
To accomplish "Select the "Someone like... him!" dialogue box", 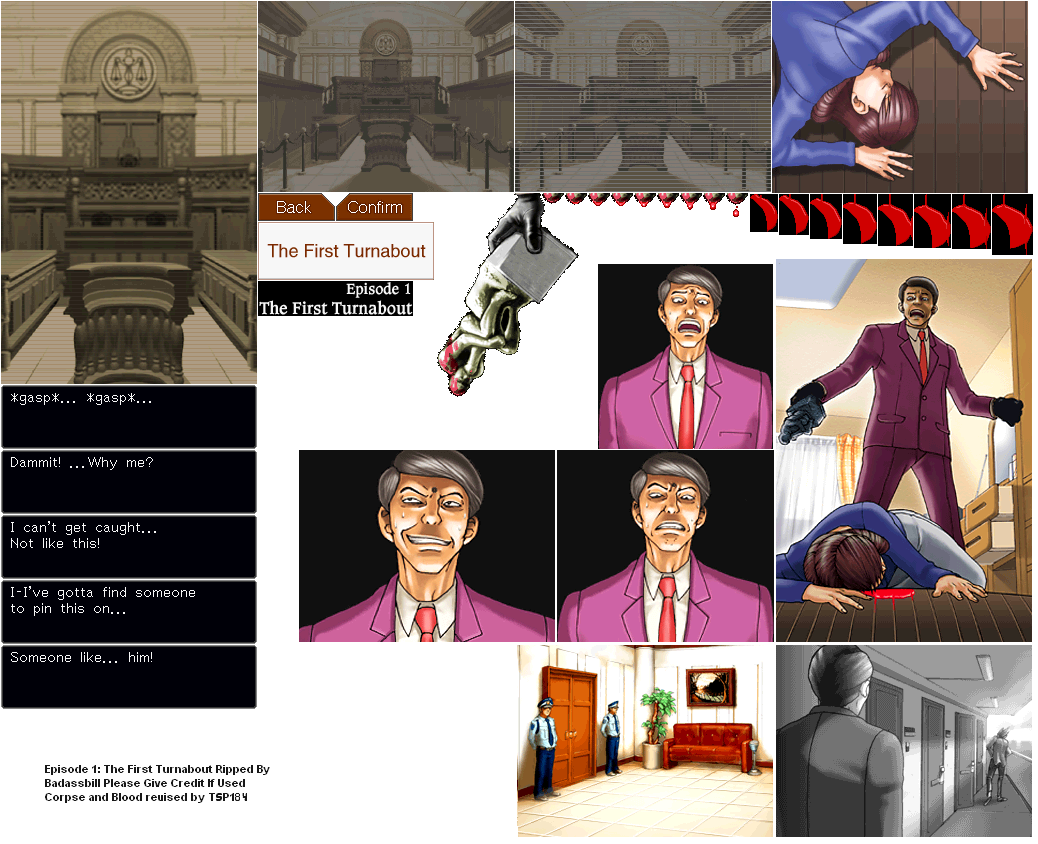I will tap(129, 677).
